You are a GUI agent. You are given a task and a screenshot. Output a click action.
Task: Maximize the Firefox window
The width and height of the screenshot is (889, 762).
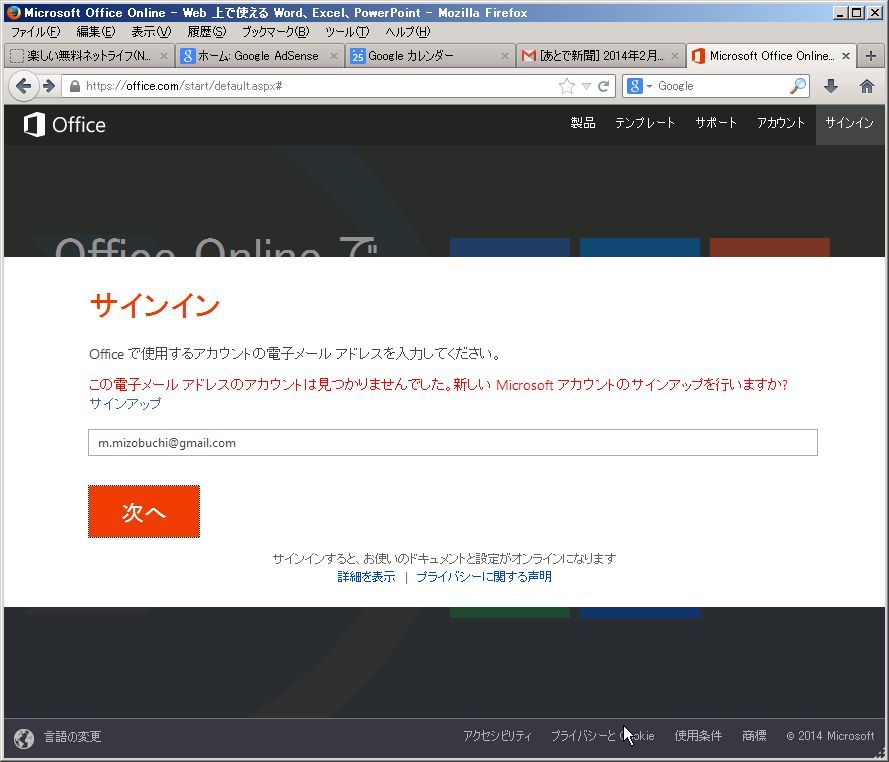pos(857,12)
